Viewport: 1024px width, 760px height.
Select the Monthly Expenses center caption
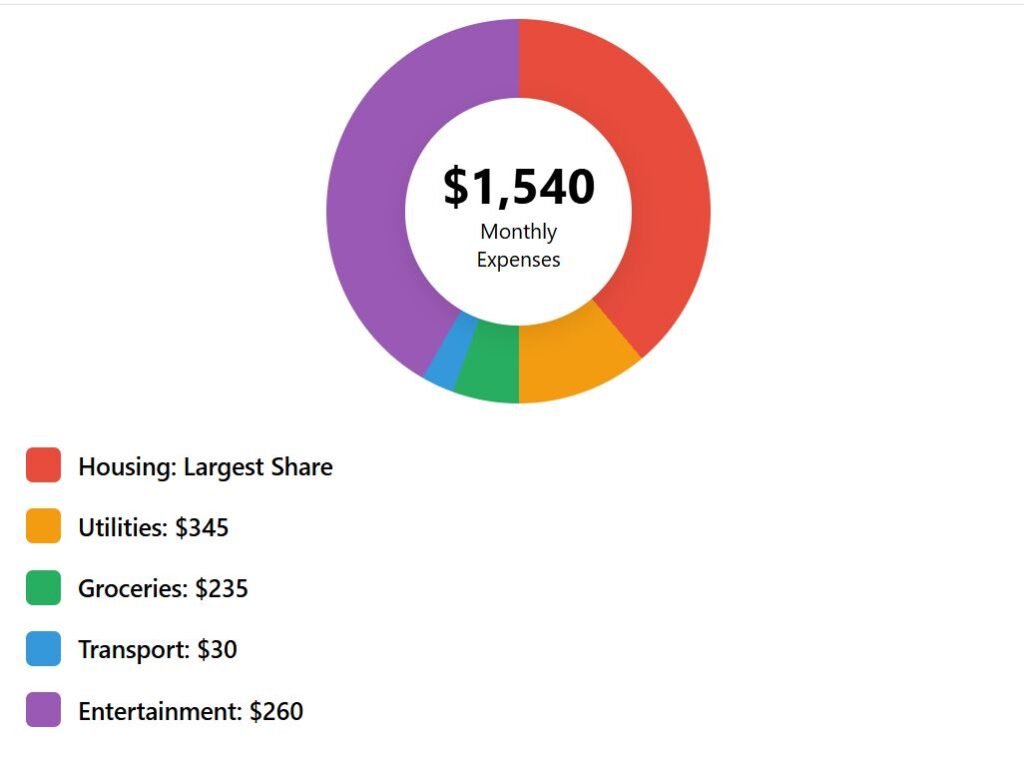tap(518, 246)
